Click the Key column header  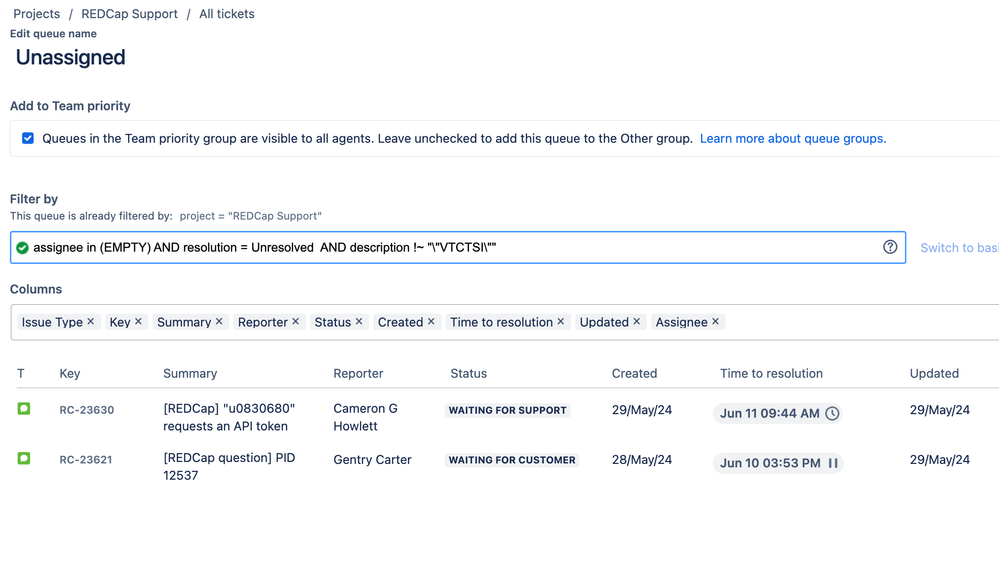tap(69, 373)
